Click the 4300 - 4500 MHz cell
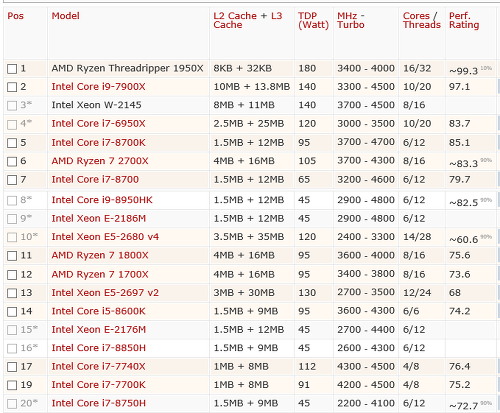 366,367
